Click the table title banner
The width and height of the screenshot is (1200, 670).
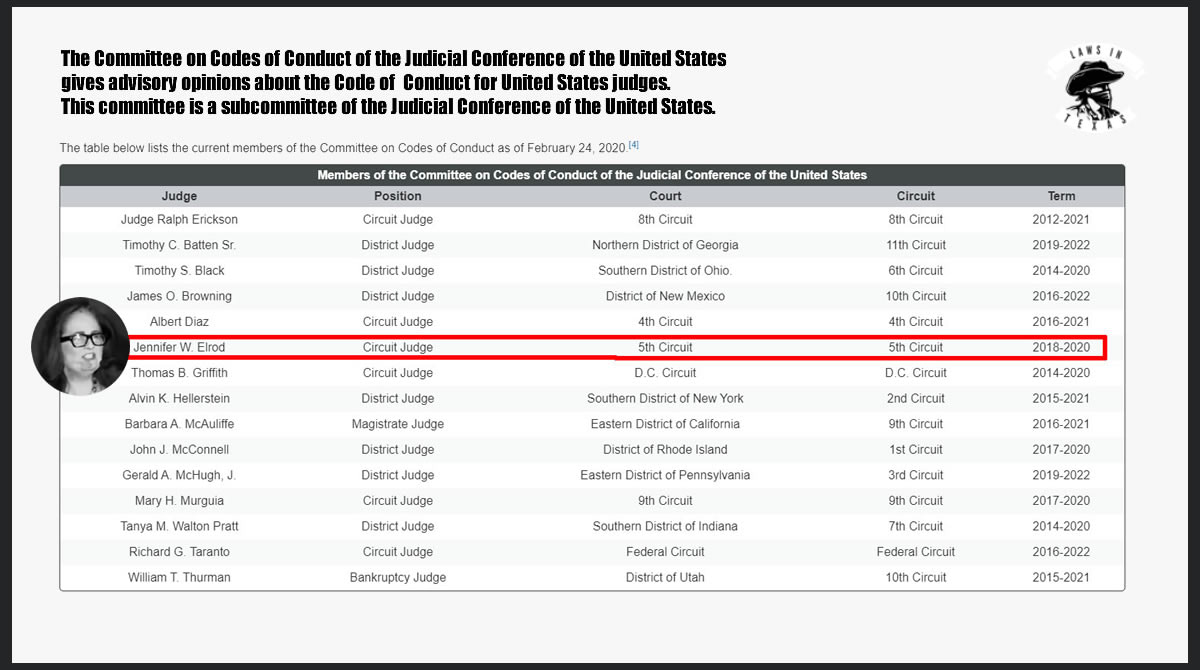pyautogui.click(x=592, y=175)
